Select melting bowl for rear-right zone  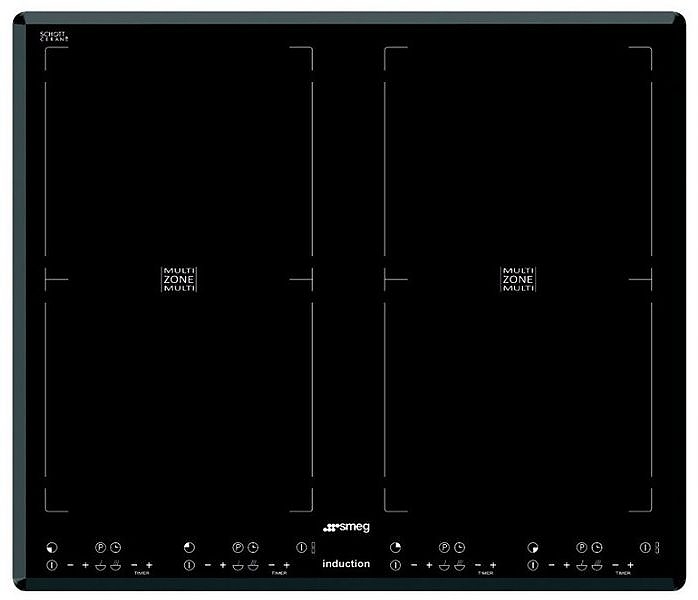pyautogui.click(x=444, y=565)
